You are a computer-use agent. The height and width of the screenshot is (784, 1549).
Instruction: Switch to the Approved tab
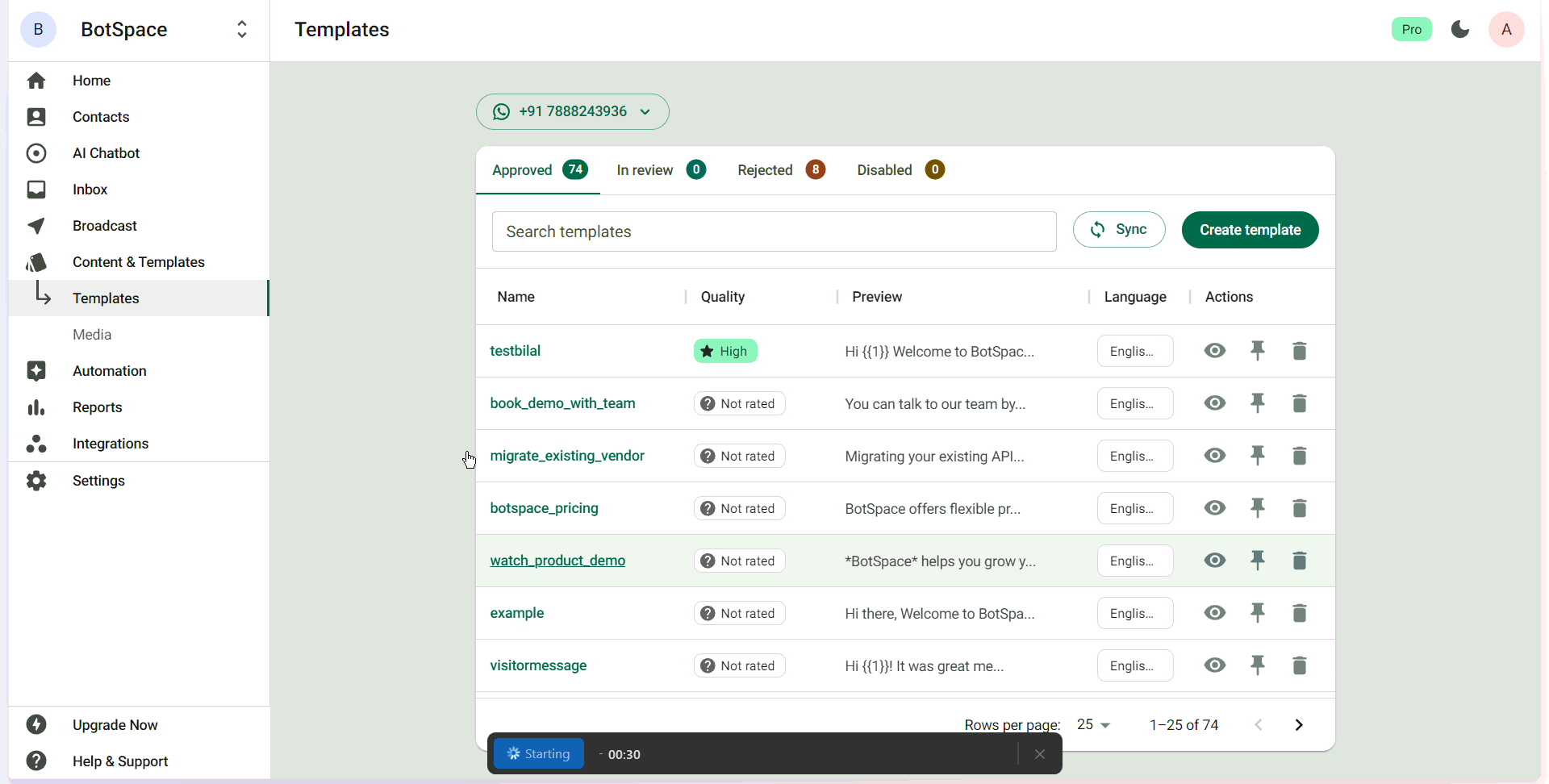point(538,170)
